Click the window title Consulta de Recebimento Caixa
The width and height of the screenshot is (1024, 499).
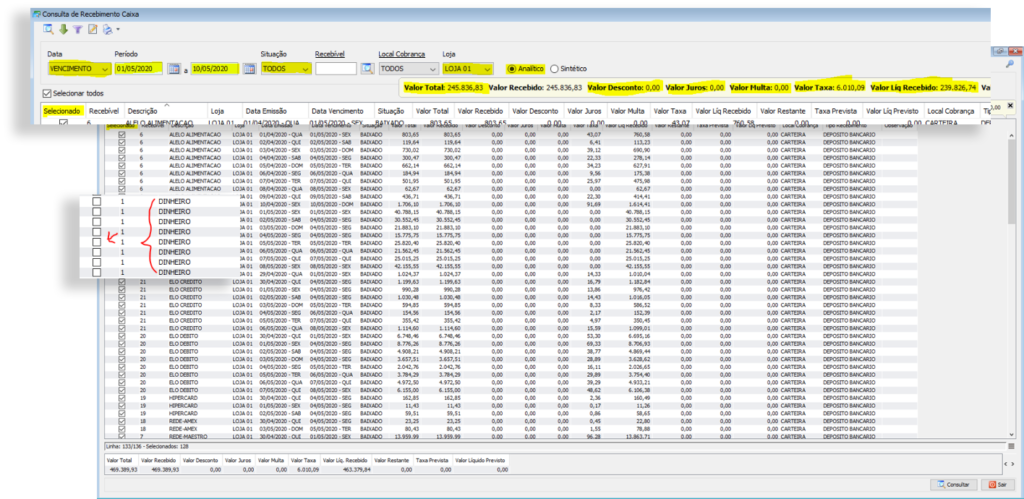click(x=90, y=13)
